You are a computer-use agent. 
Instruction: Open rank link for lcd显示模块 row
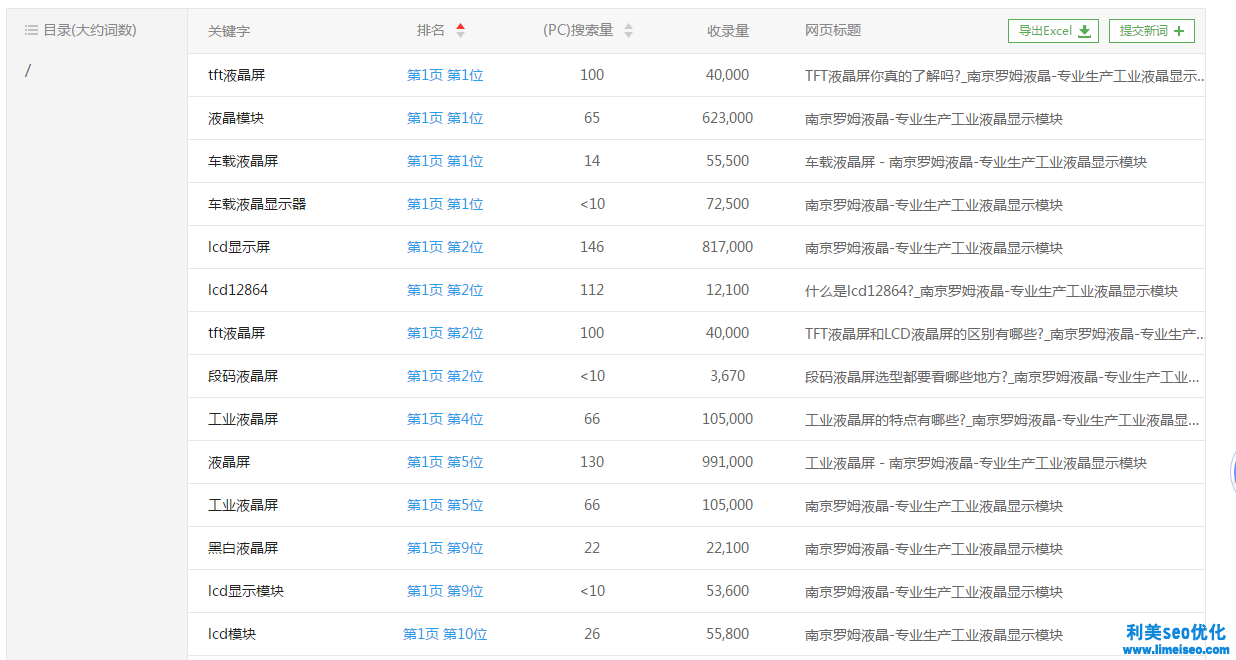(445, 591)
